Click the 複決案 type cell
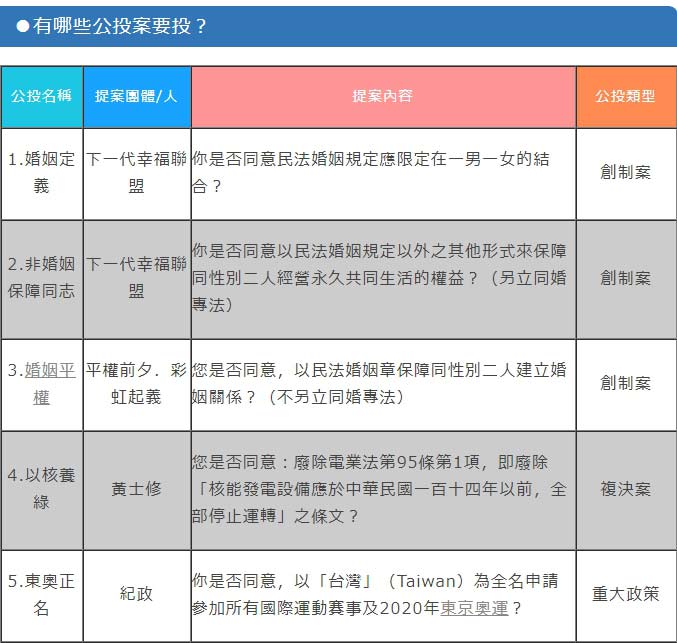 pos(626,489)
